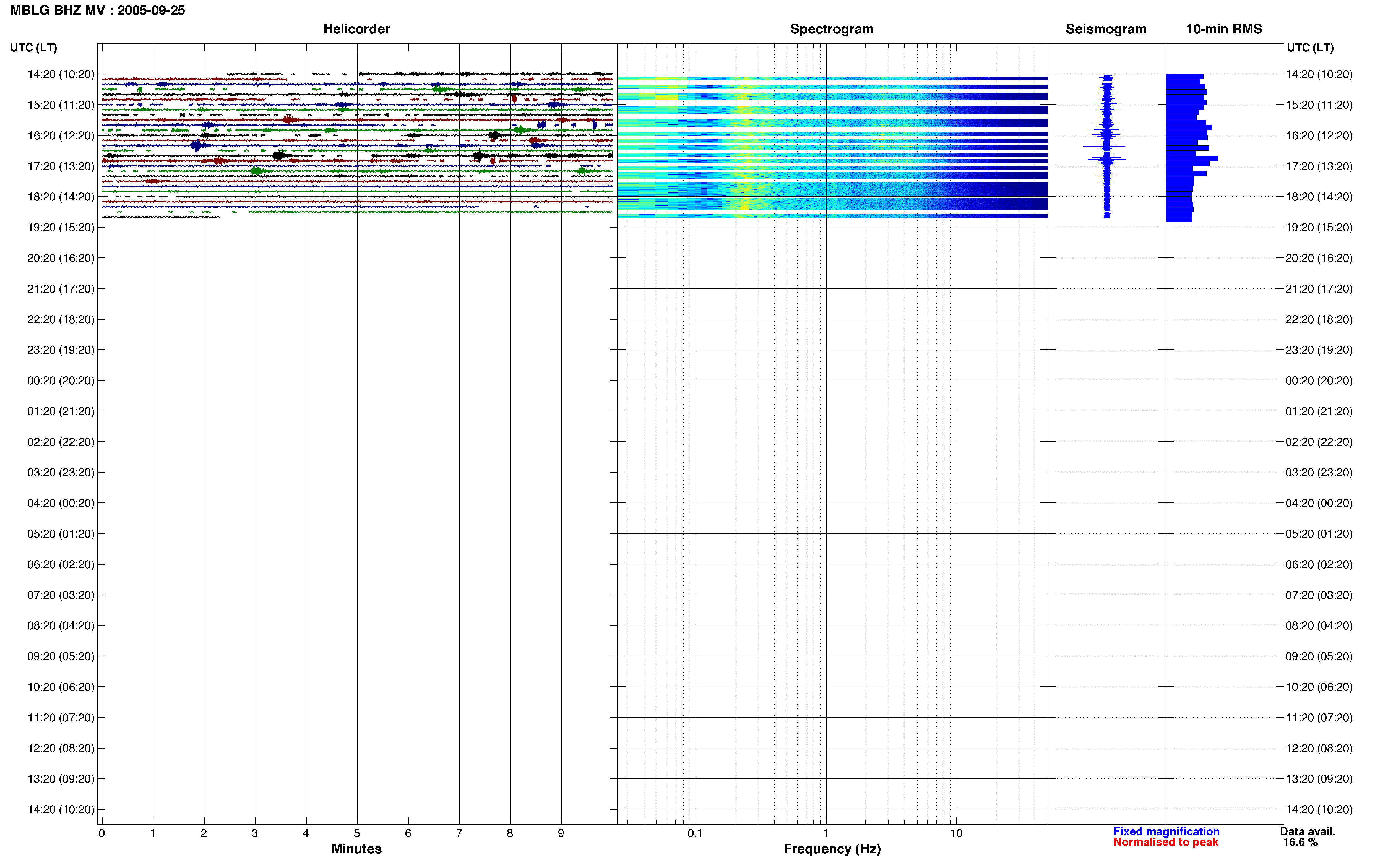This screenshot has height=868, width=1388.
Task: Click the 'Frequency (Hz)' x-axis label
Action: [832, 849]
